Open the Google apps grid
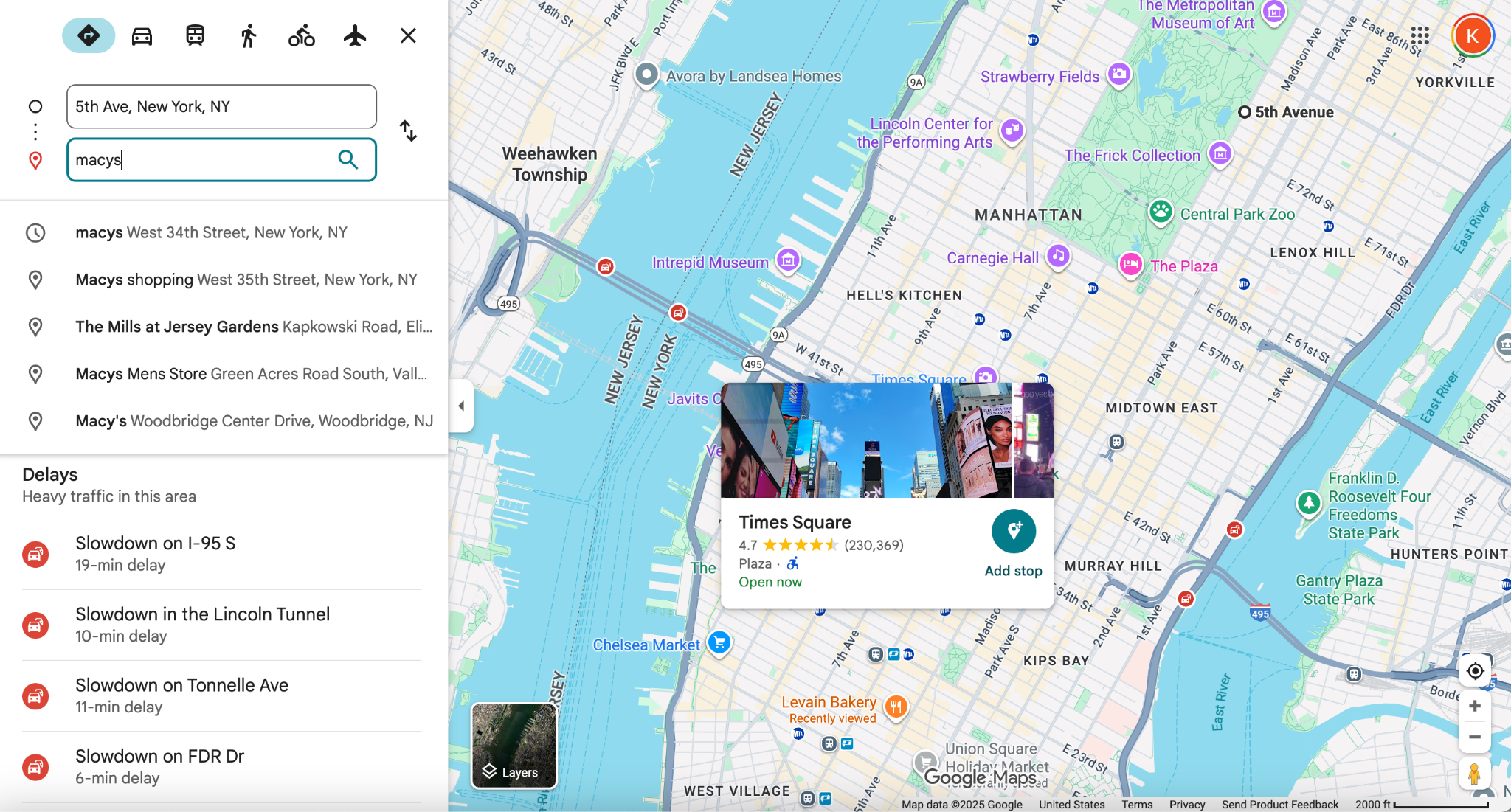The image size is (1511, 812). [1419, 35]
